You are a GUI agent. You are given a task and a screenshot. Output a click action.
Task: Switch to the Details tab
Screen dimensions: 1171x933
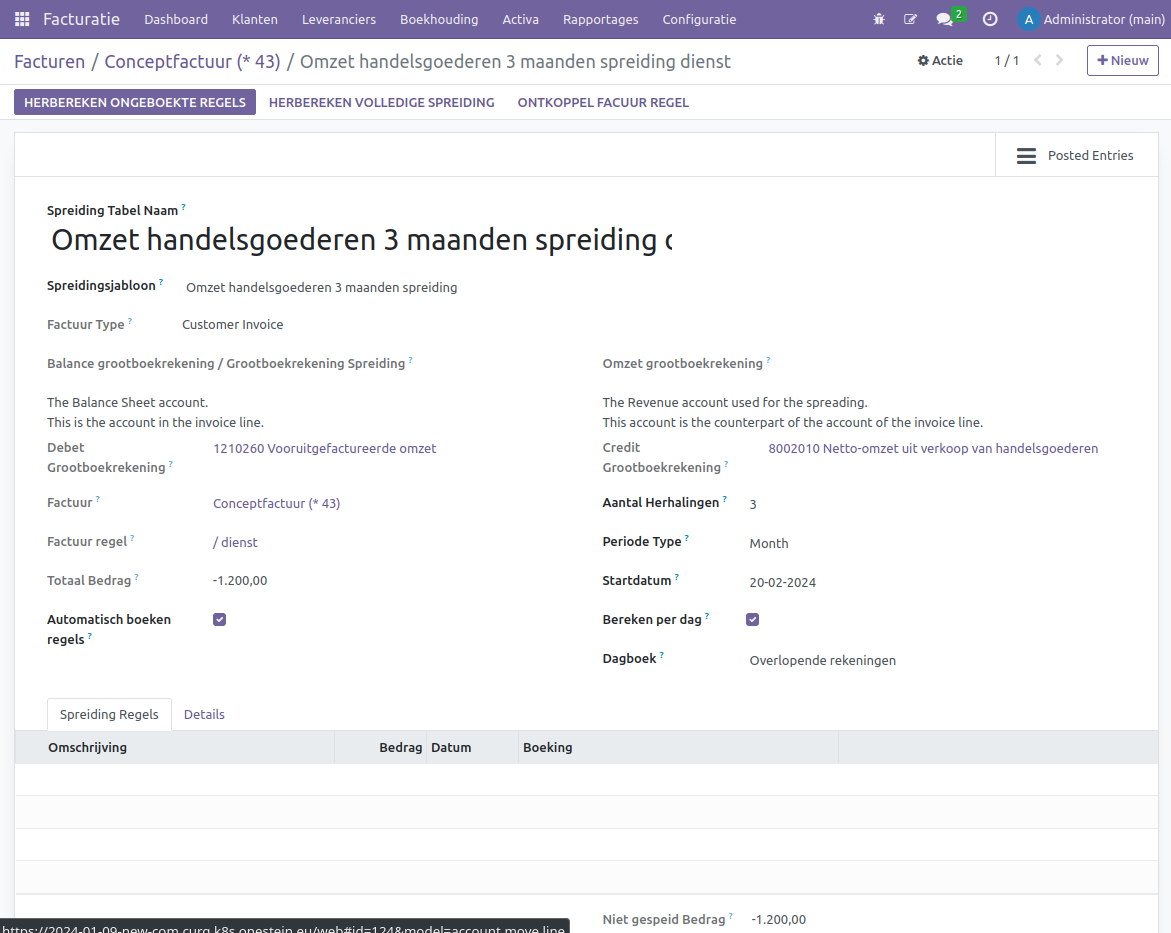point(204,714)
